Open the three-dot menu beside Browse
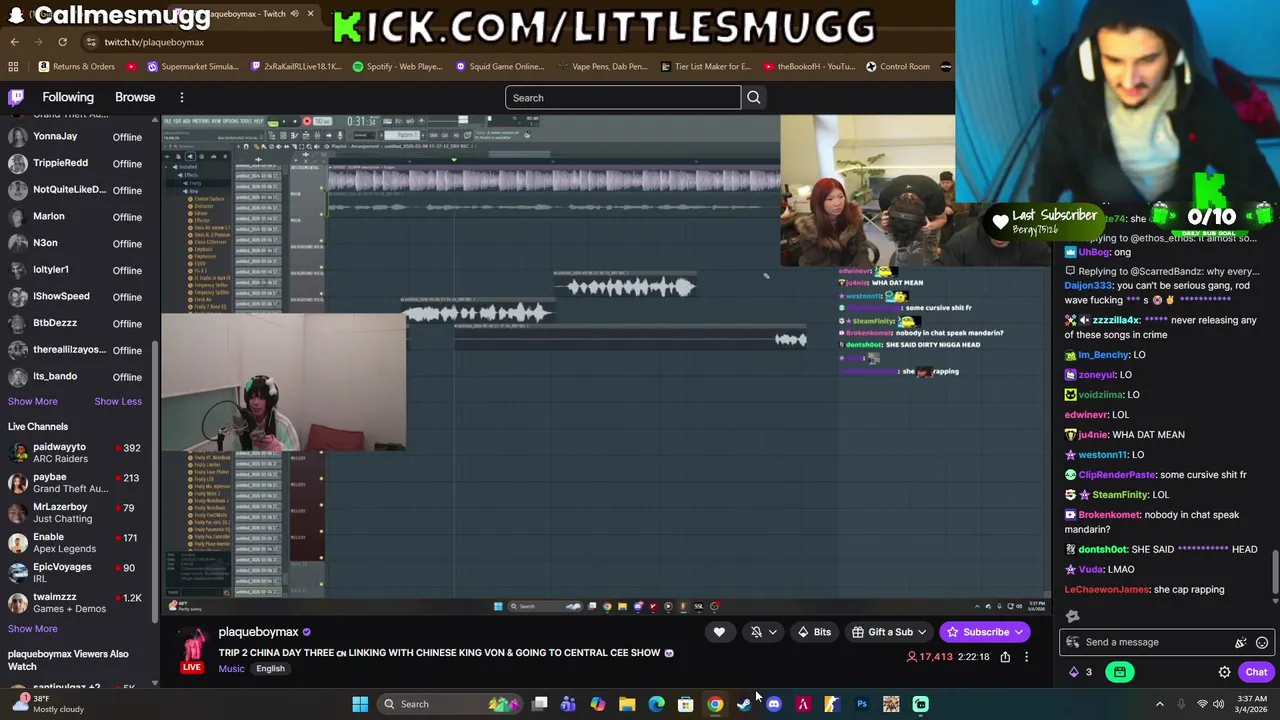 182,97
